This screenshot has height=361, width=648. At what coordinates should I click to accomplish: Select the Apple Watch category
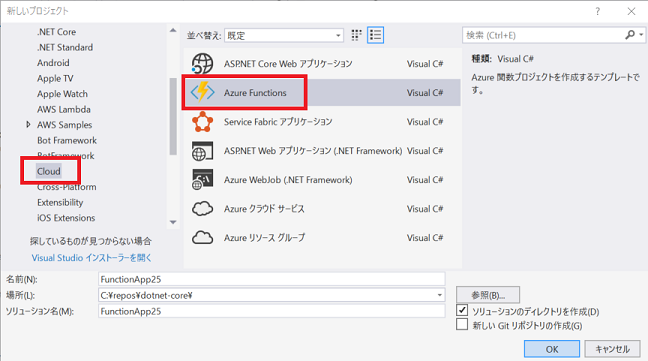tap(62, 94)
